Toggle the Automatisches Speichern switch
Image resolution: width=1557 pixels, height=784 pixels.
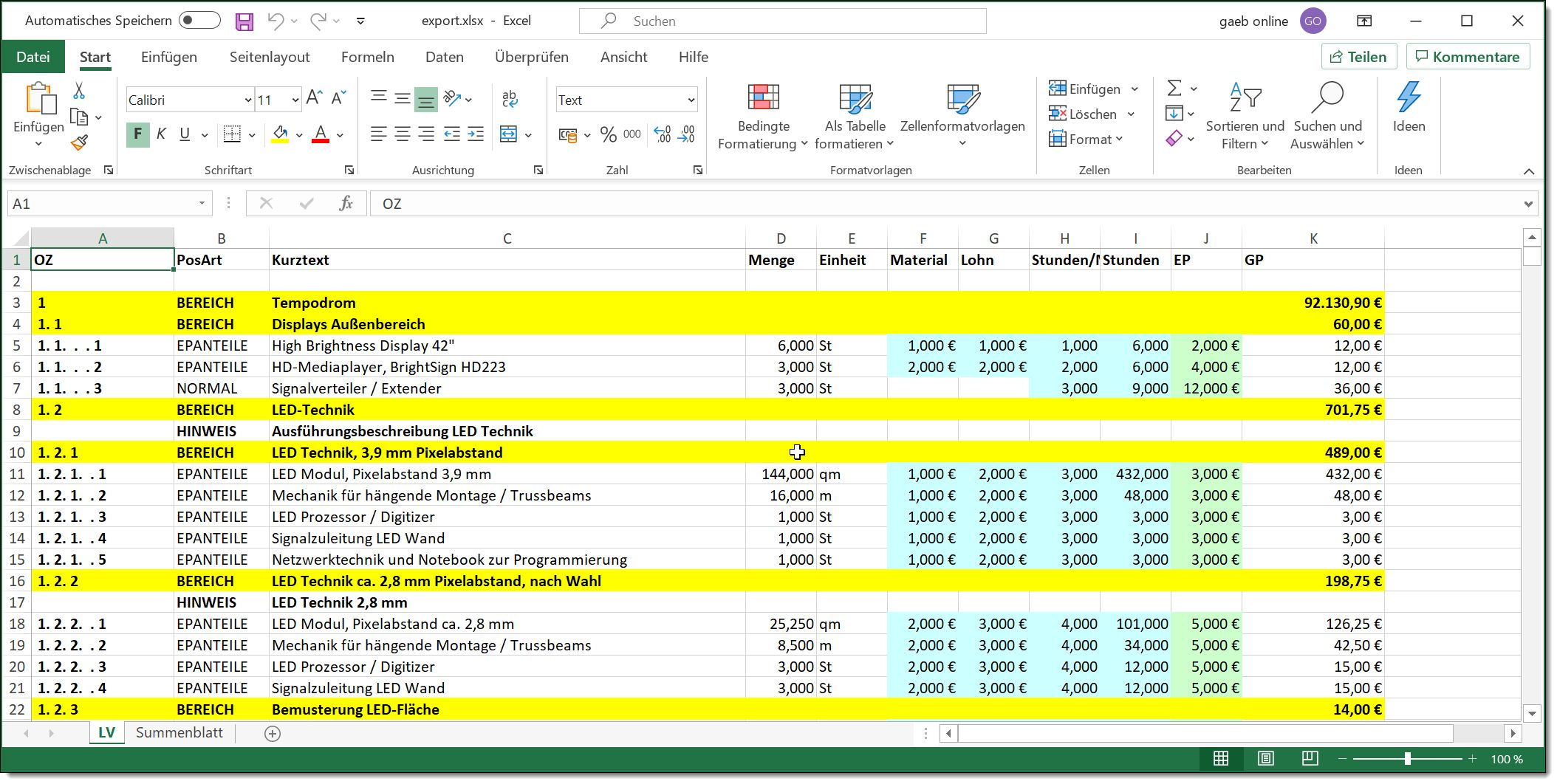199,21
